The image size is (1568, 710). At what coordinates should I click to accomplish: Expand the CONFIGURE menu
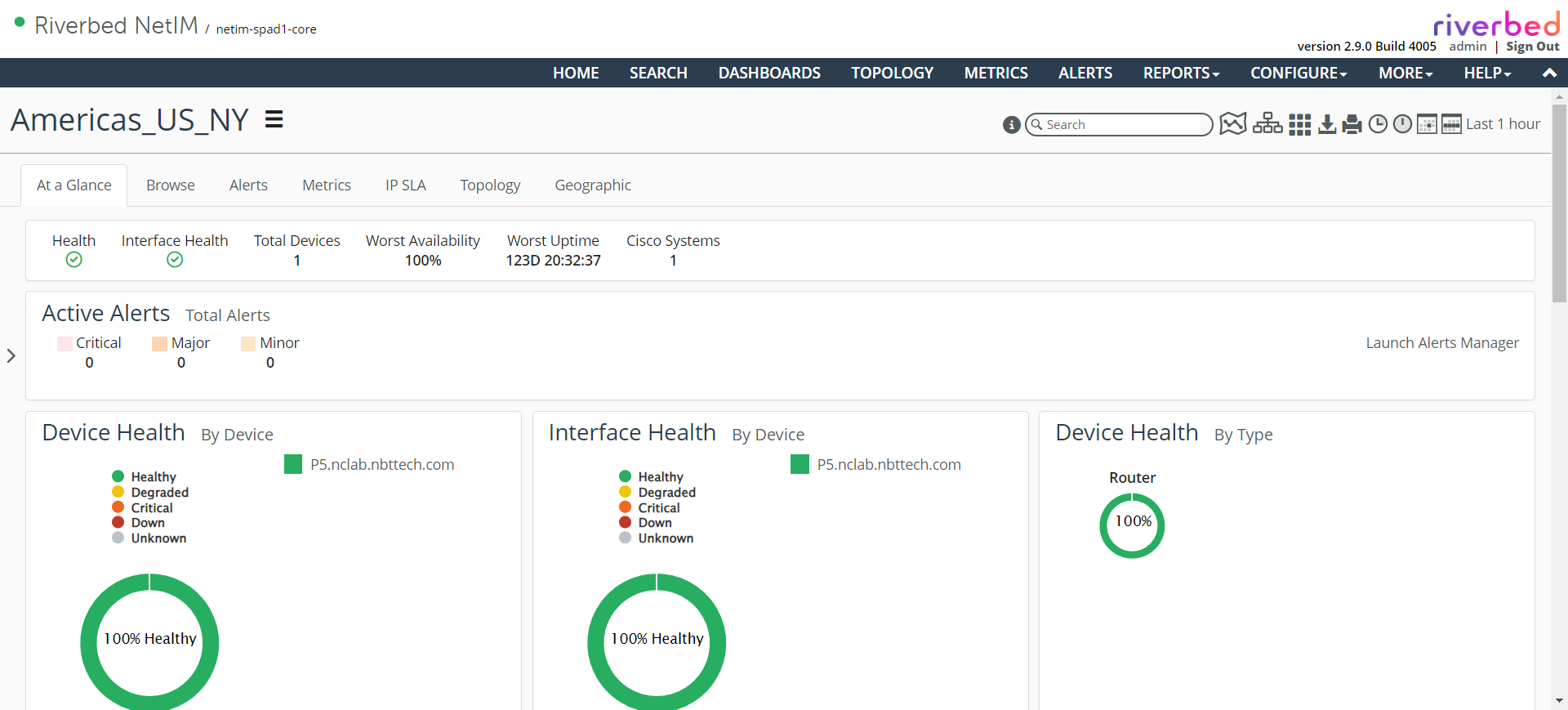1298,73
